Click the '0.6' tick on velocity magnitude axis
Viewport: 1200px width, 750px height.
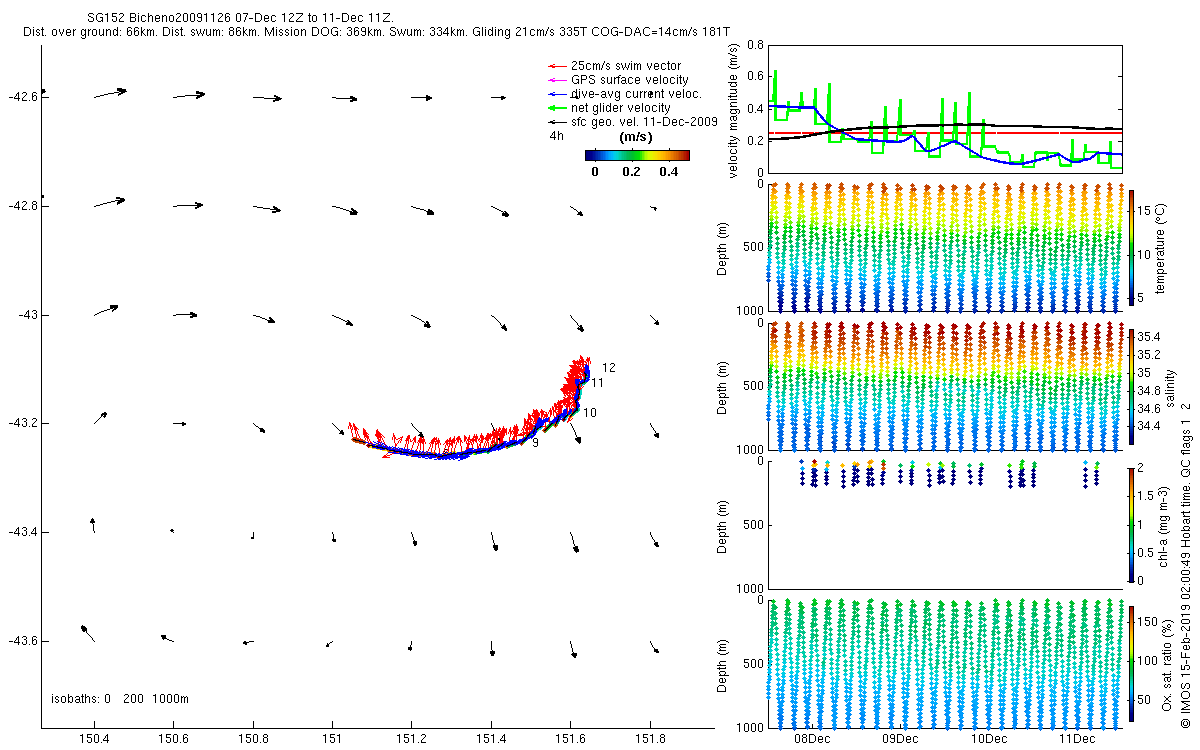[x=754, y=78]
